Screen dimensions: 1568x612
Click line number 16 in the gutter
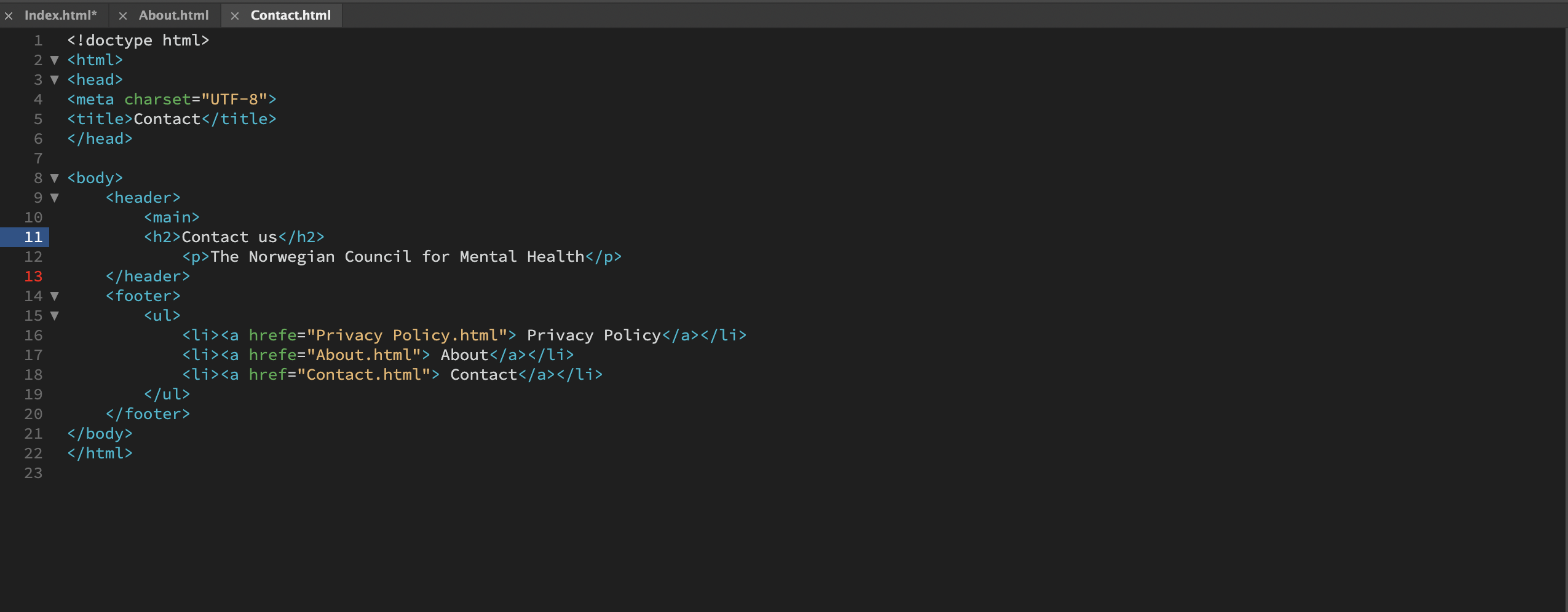(x=33, y=335)
